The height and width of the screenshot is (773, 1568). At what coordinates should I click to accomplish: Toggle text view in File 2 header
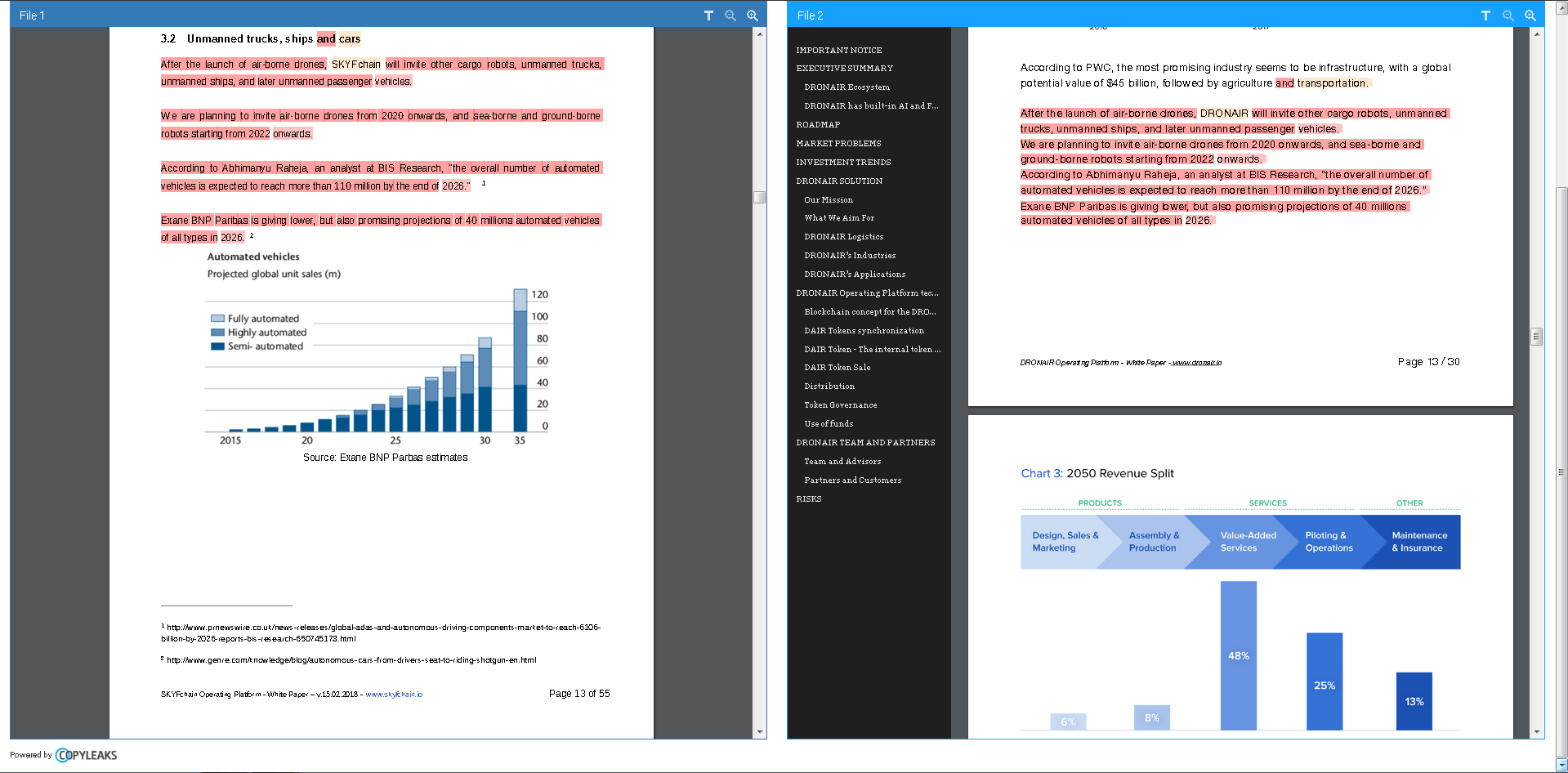pyautogui.click(x=1485, y=16)
